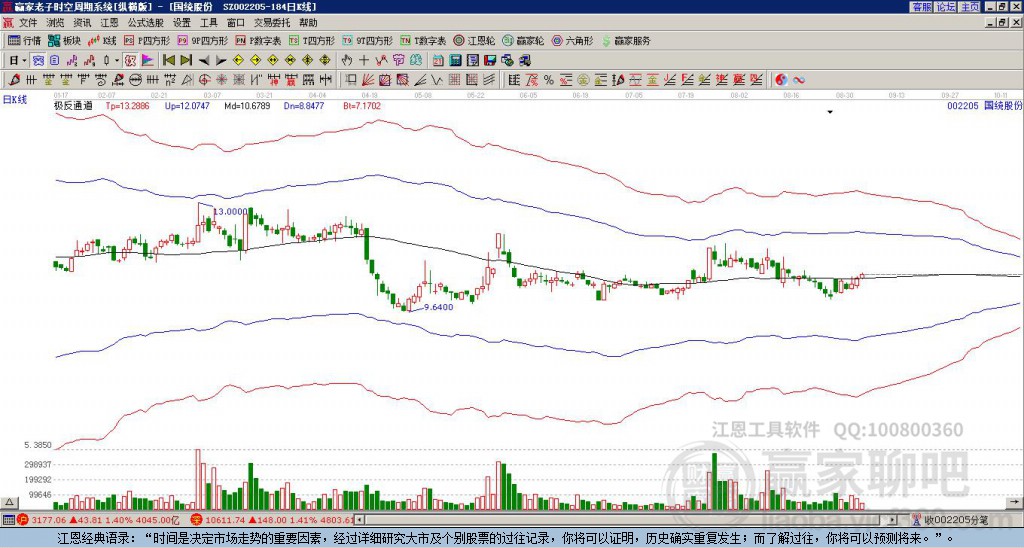The image size is (1024, 548).
Task: Click the red pencil drawing tool
Action: pos(14,80)
